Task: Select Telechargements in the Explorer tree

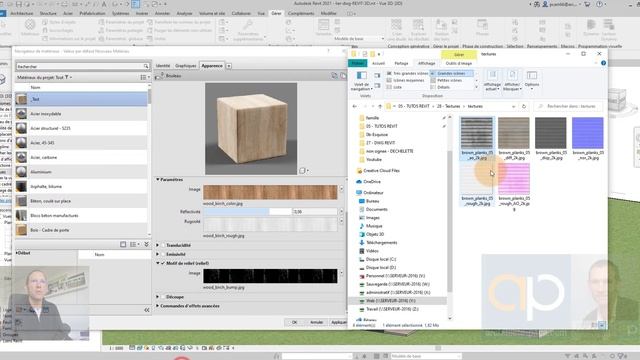Action: tap(381, 242)
